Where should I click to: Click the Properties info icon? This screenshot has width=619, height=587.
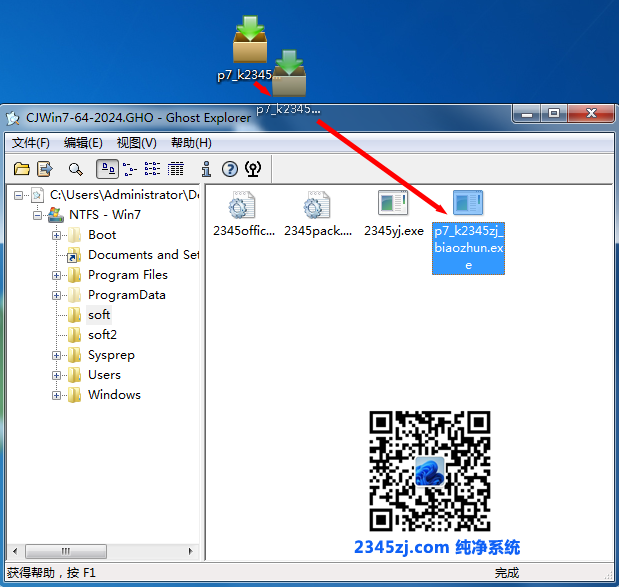pos(206,169)
